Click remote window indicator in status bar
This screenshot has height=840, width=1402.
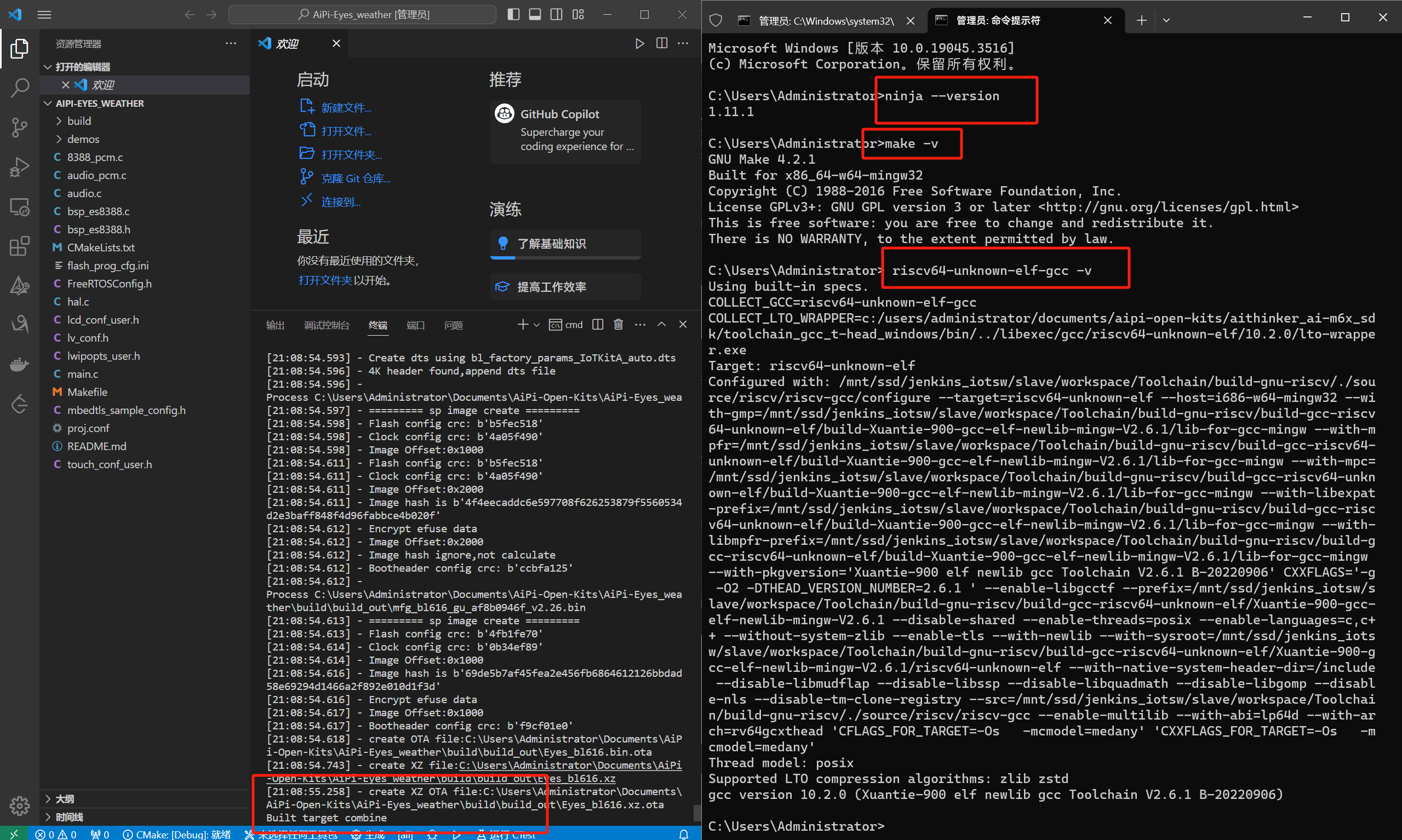tap(14, 834)
